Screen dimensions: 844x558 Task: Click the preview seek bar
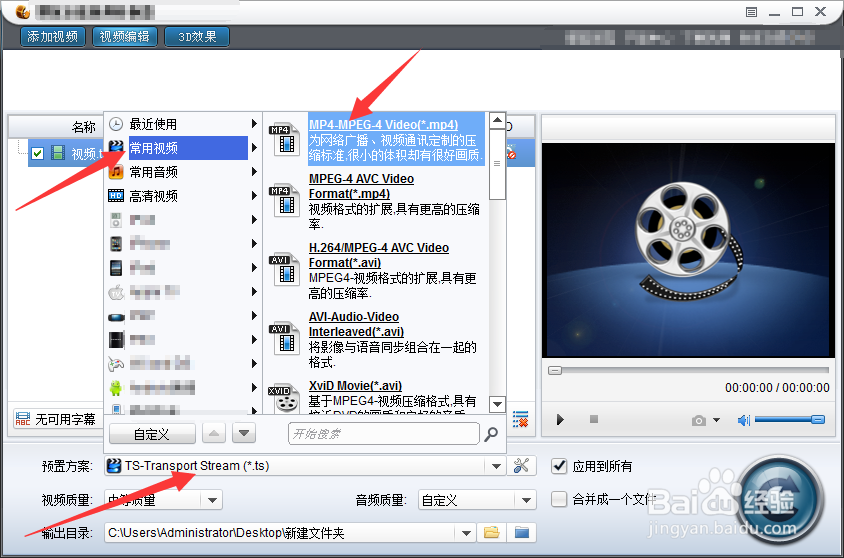[688, 370]
